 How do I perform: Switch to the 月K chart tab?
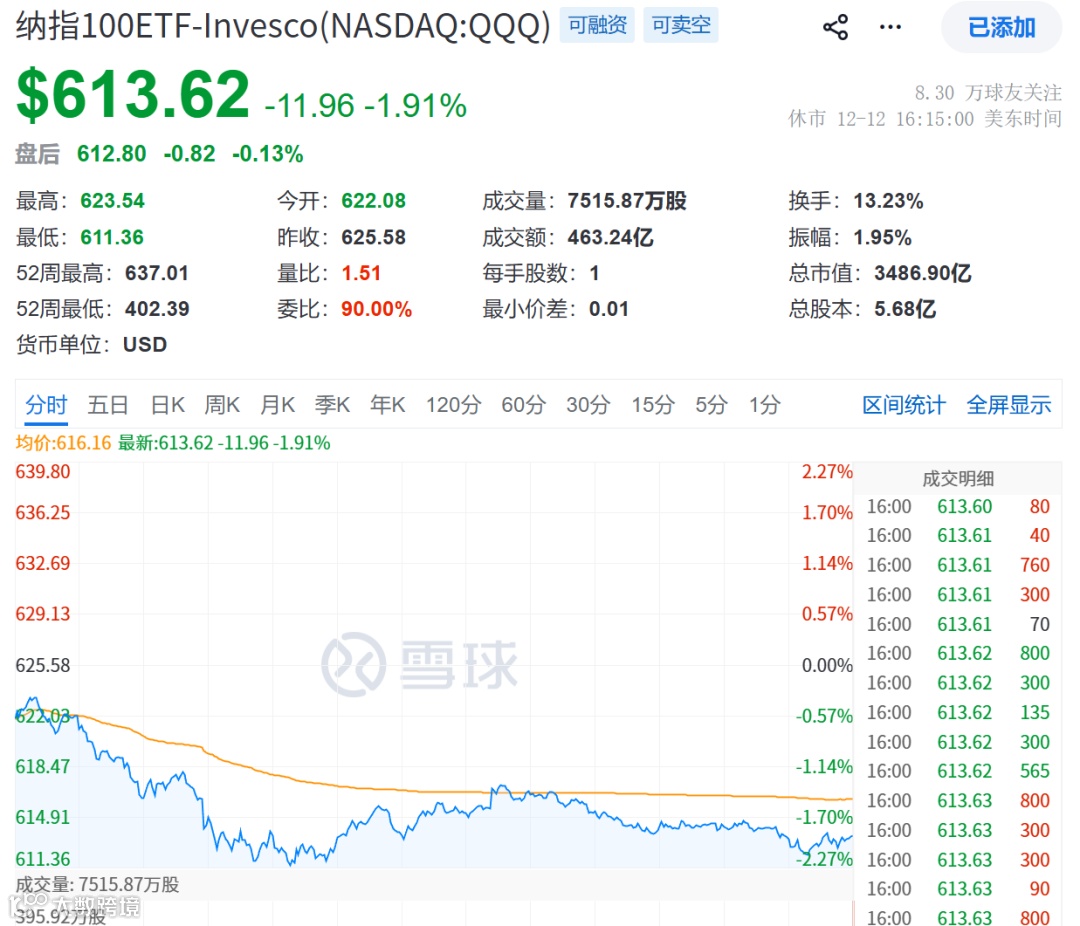point(277,405)
